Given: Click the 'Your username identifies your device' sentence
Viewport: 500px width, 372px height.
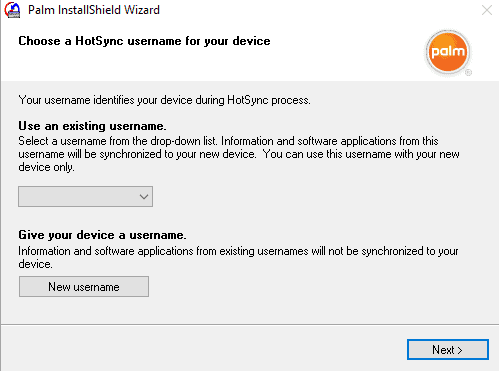Looking at the screenshot, I should pyautogui.click(x=164, y=100).
